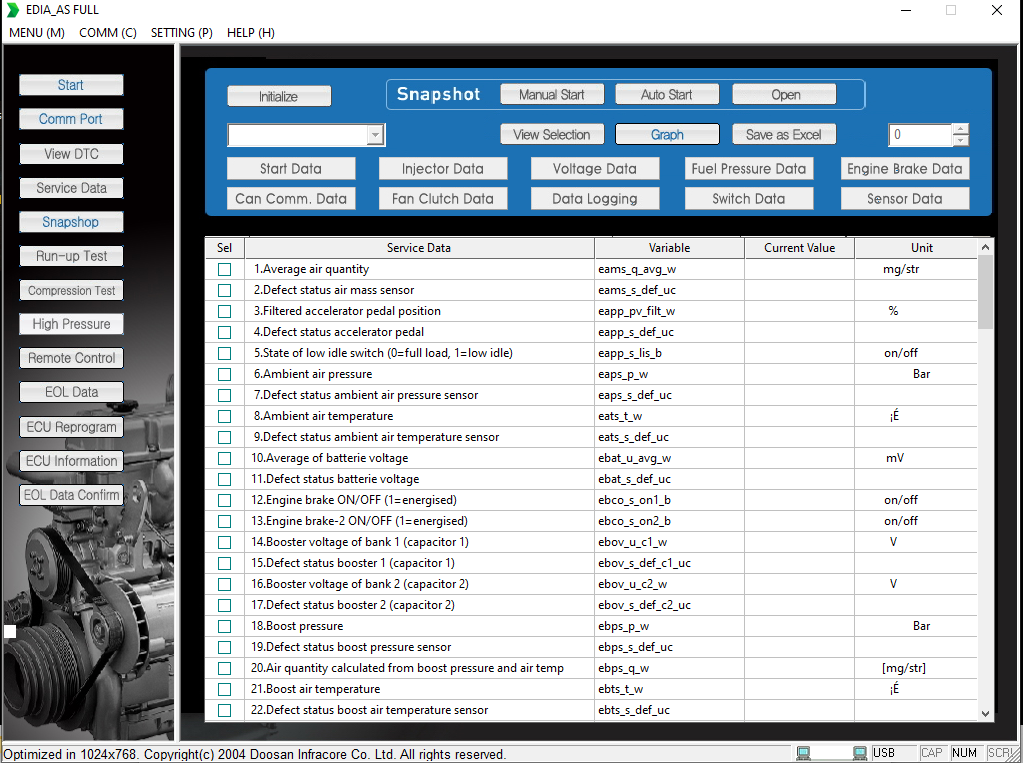
Task: Click the Current Value column header
Action: pos(799,248)
